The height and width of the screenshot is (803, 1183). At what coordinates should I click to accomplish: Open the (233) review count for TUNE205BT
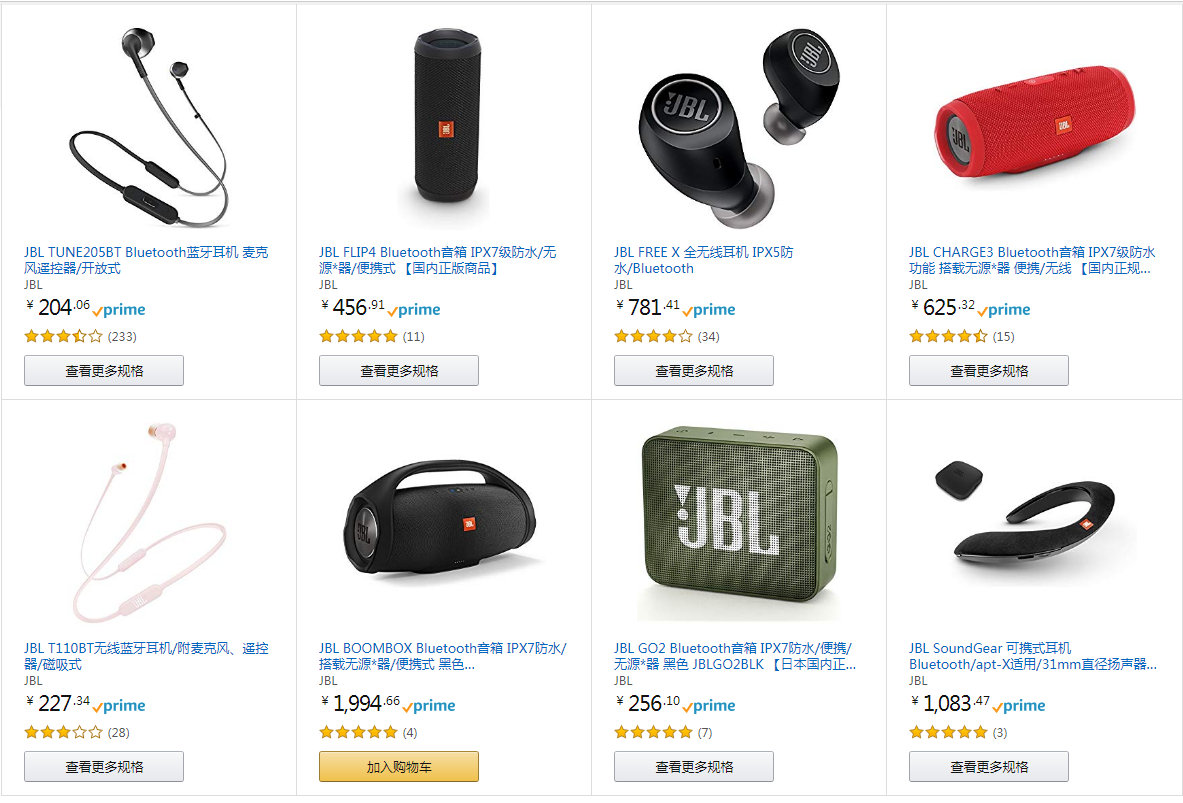point(122,337)
